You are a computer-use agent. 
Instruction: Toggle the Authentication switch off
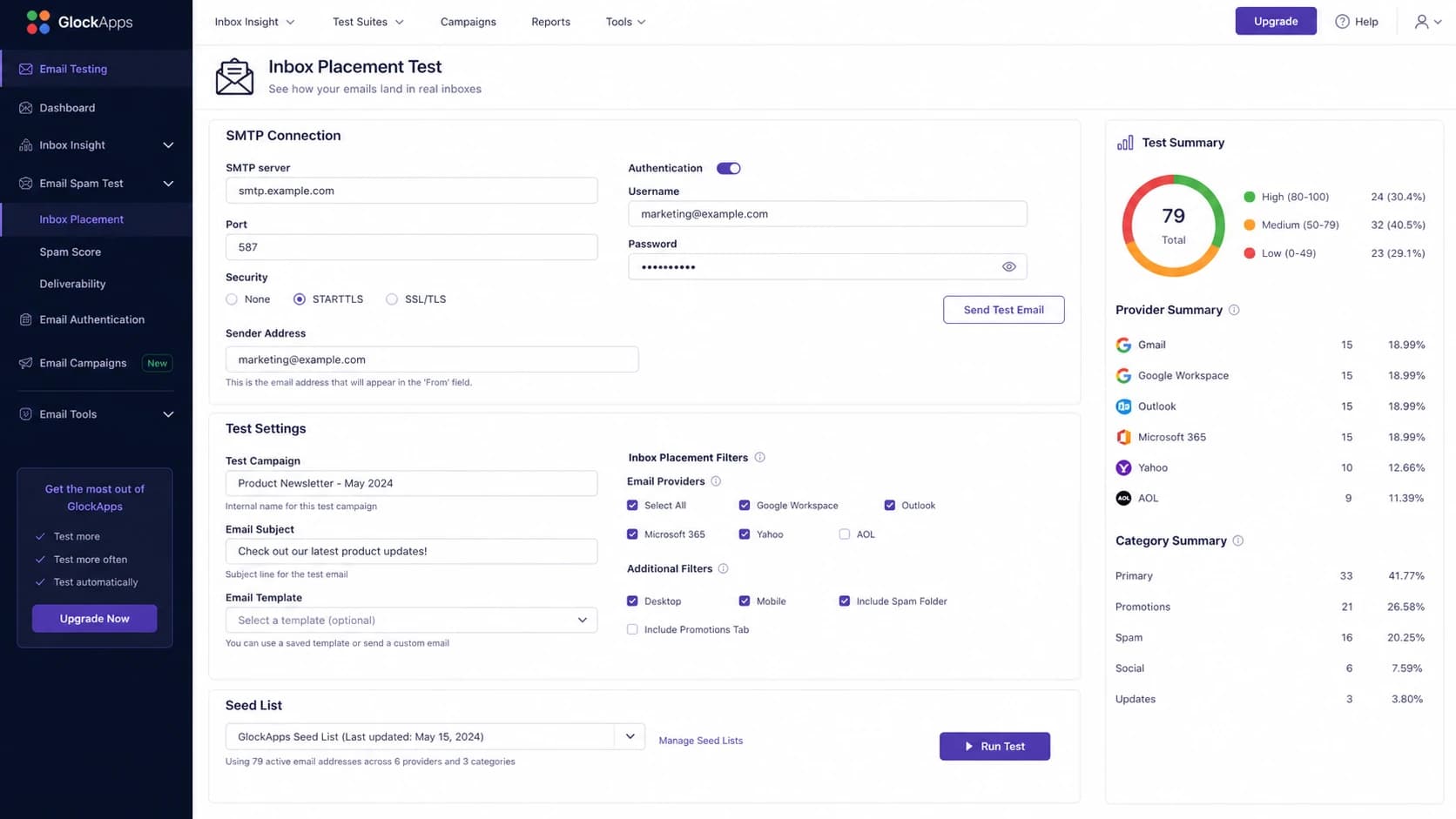728,169
